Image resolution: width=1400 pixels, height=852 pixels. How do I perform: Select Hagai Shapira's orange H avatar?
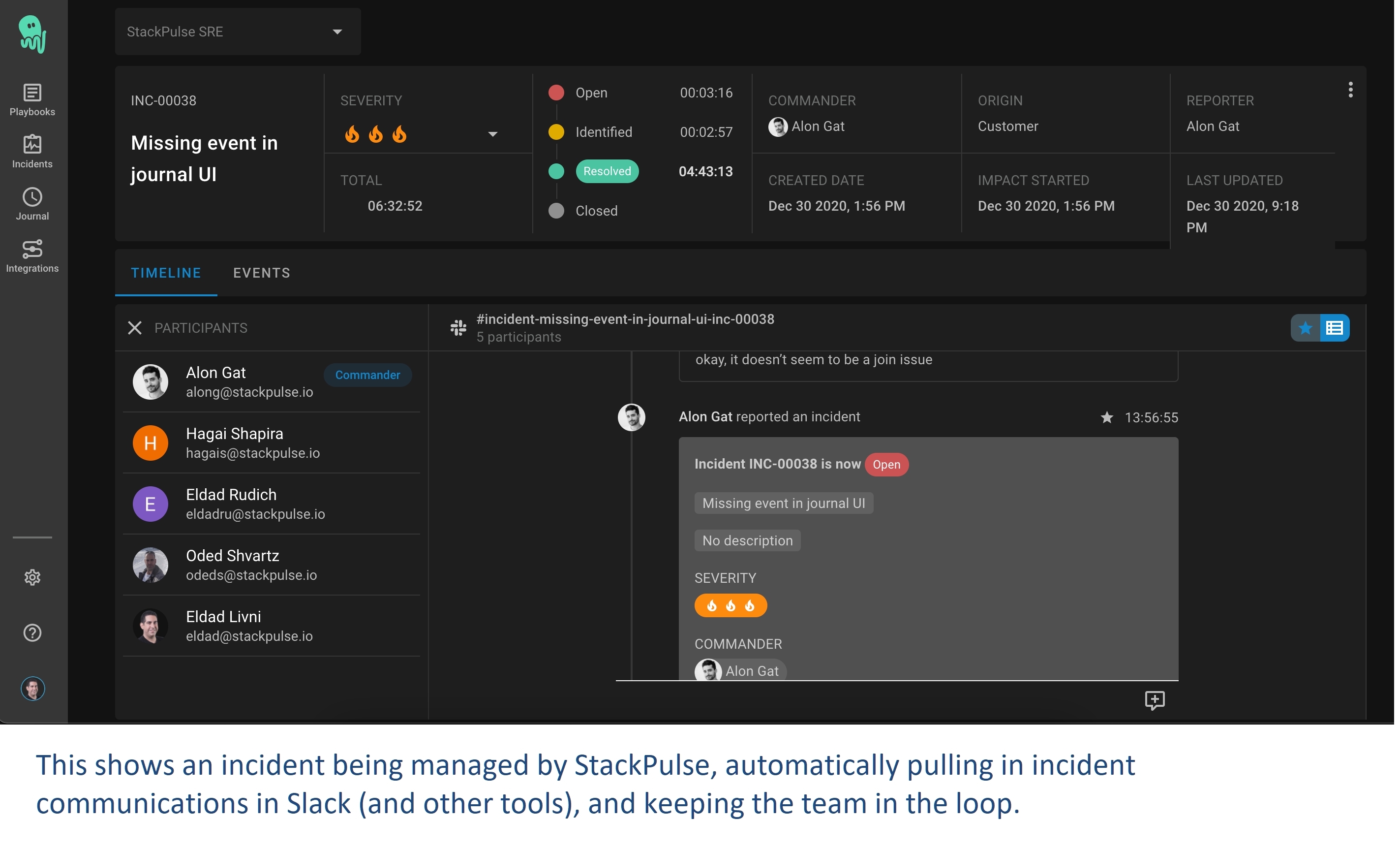(x=151, y=443)
